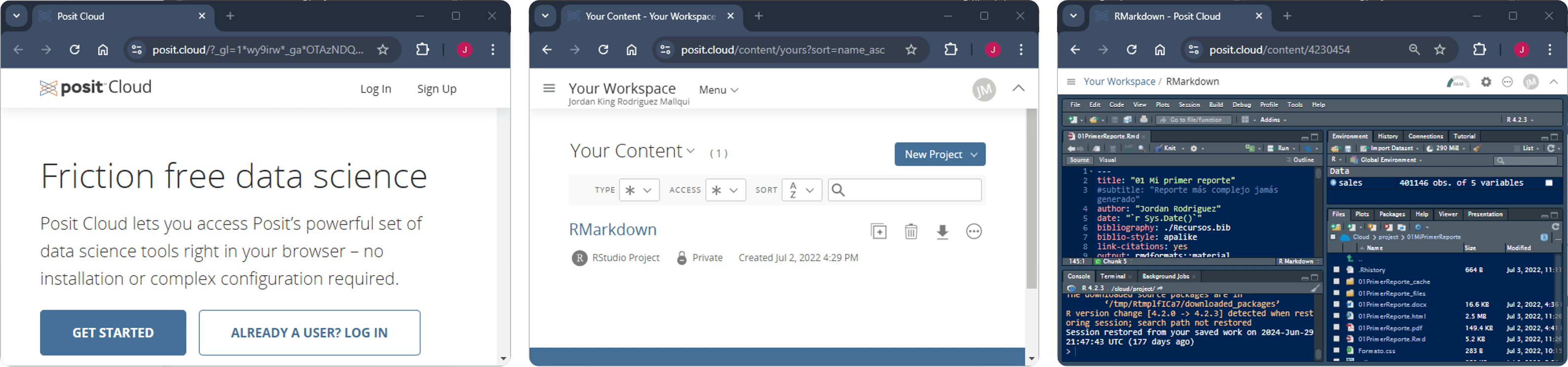Open the Menu dropdown beside Your Workspace
The height and width of the screenshot is (367, 1568).
(718, 90)
